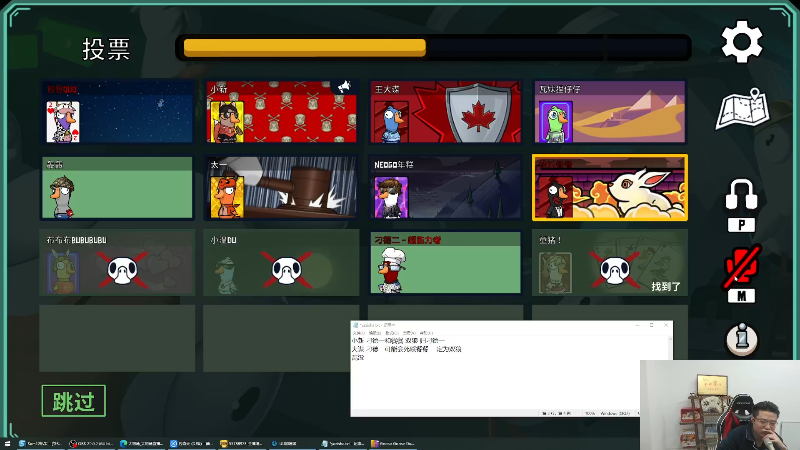Unmute the crossed-out red microphone icon

pos(742,267)
